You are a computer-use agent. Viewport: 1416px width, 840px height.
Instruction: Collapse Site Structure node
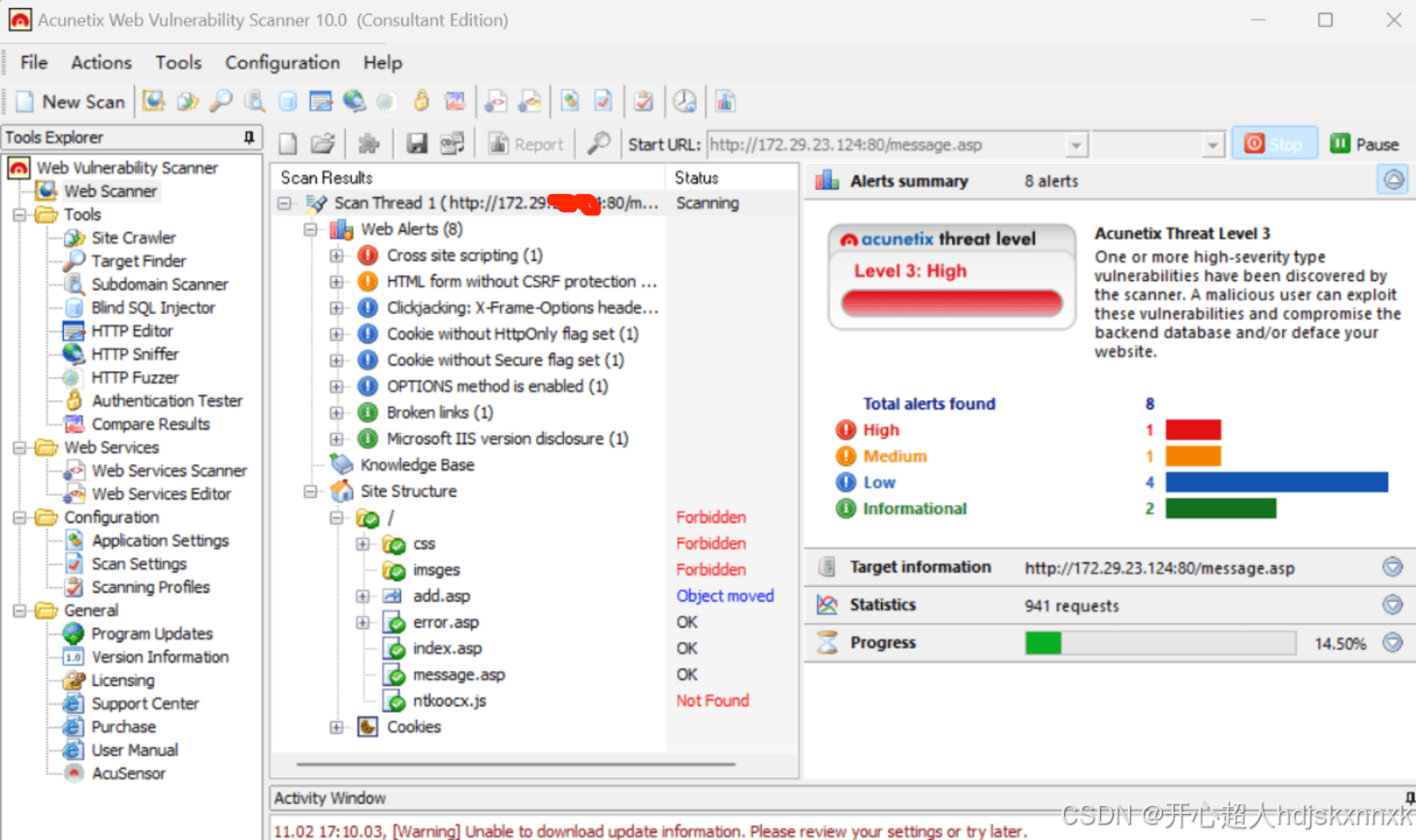tap(310, 491)
